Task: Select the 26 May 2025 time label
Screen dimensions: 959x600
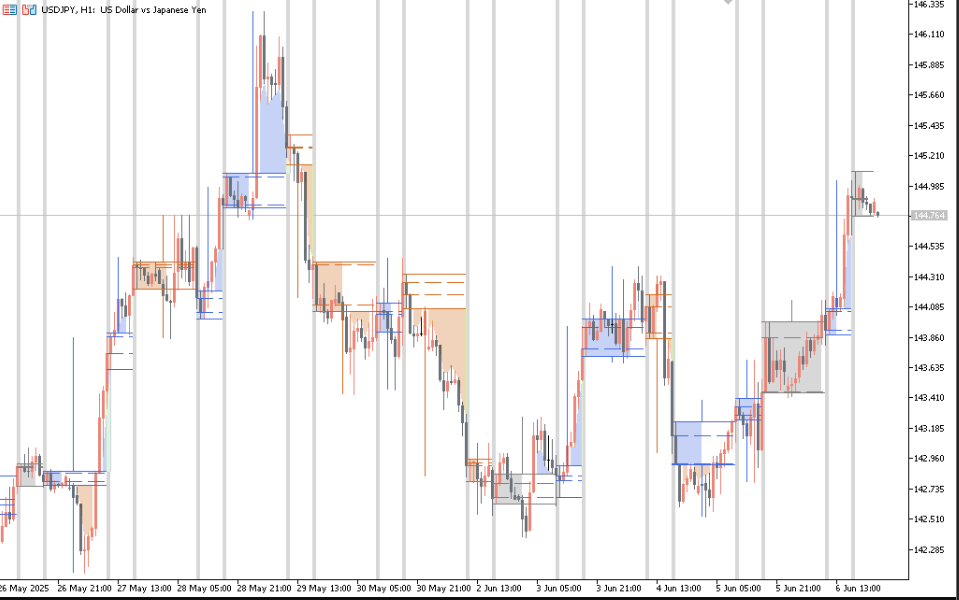Action: tap(24, 588)
